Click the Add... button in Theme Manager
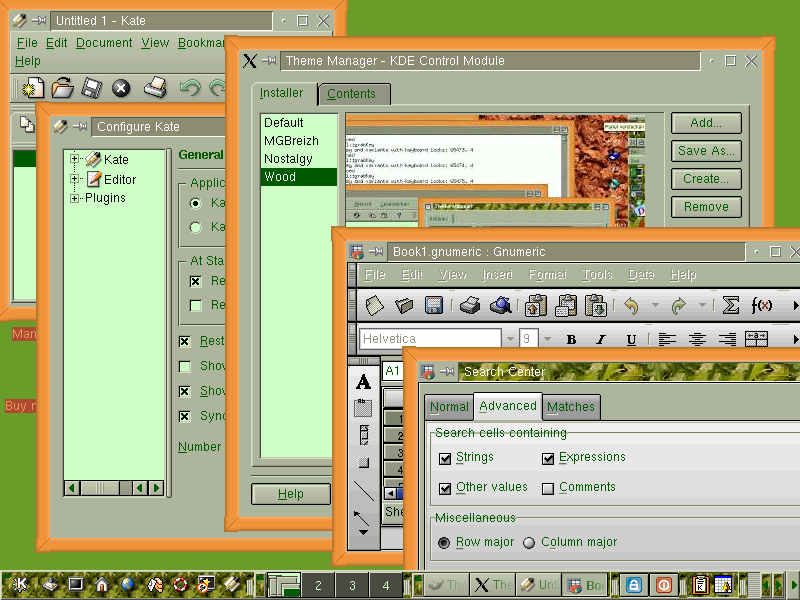 (706, 123)
